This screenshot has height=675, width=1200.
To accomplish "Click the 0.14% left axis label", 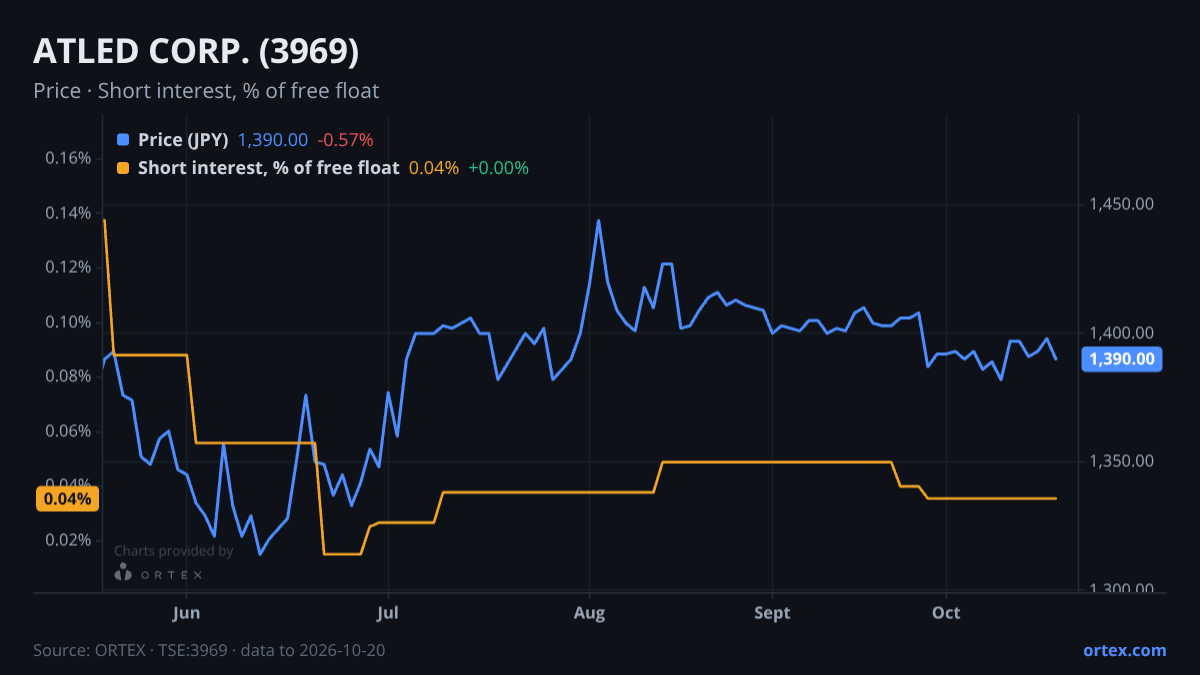I will 68,212.
